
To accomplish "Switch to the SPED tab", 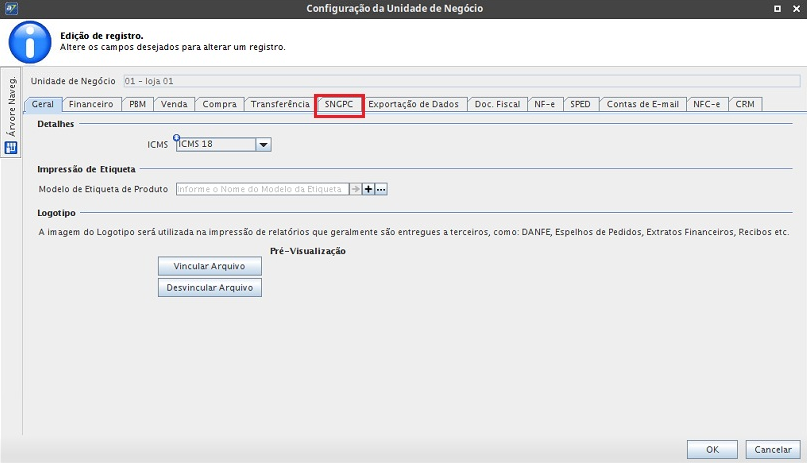I will pos(580,104).
